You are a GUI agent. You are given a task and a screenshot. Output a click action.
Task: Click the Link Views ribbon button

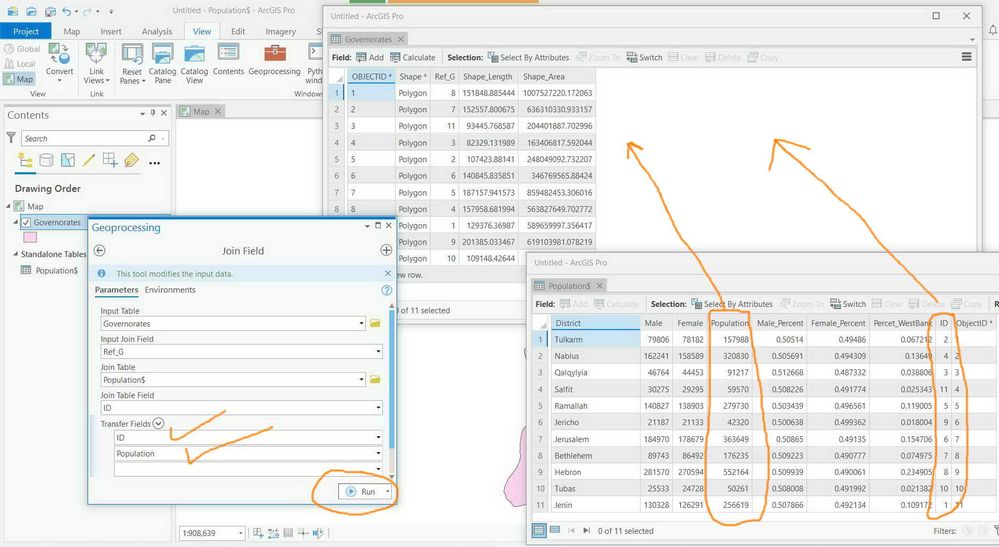(96, 63)
